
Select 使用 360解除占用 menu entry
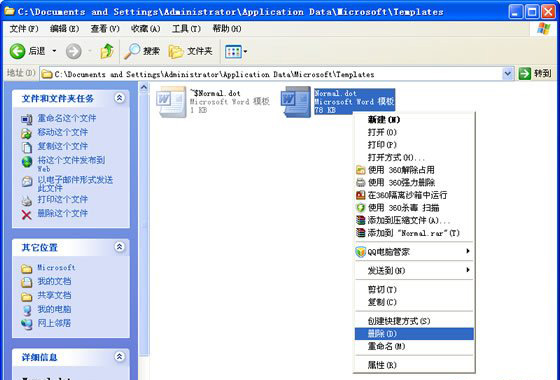pyautogui.click(x=414, y=170)
